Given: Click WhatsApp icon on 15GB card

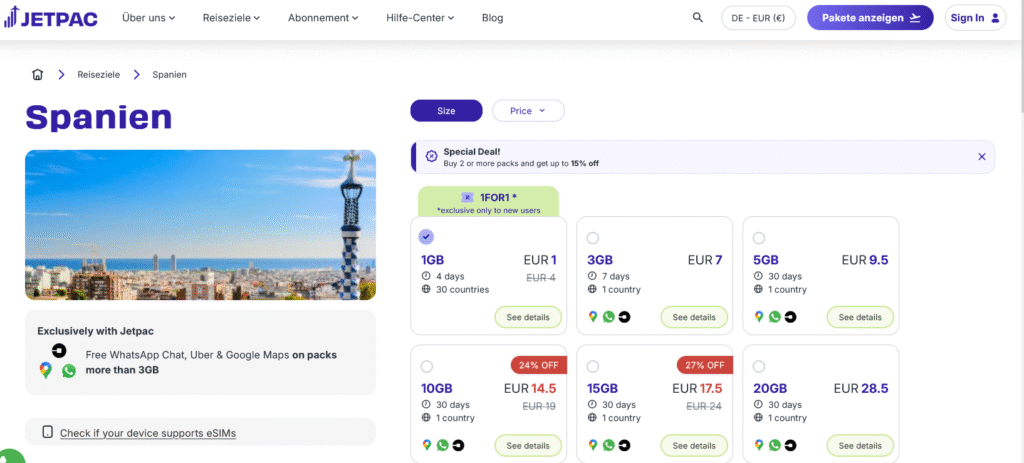Looking at the screenshot, I should (x=609, y=445).
